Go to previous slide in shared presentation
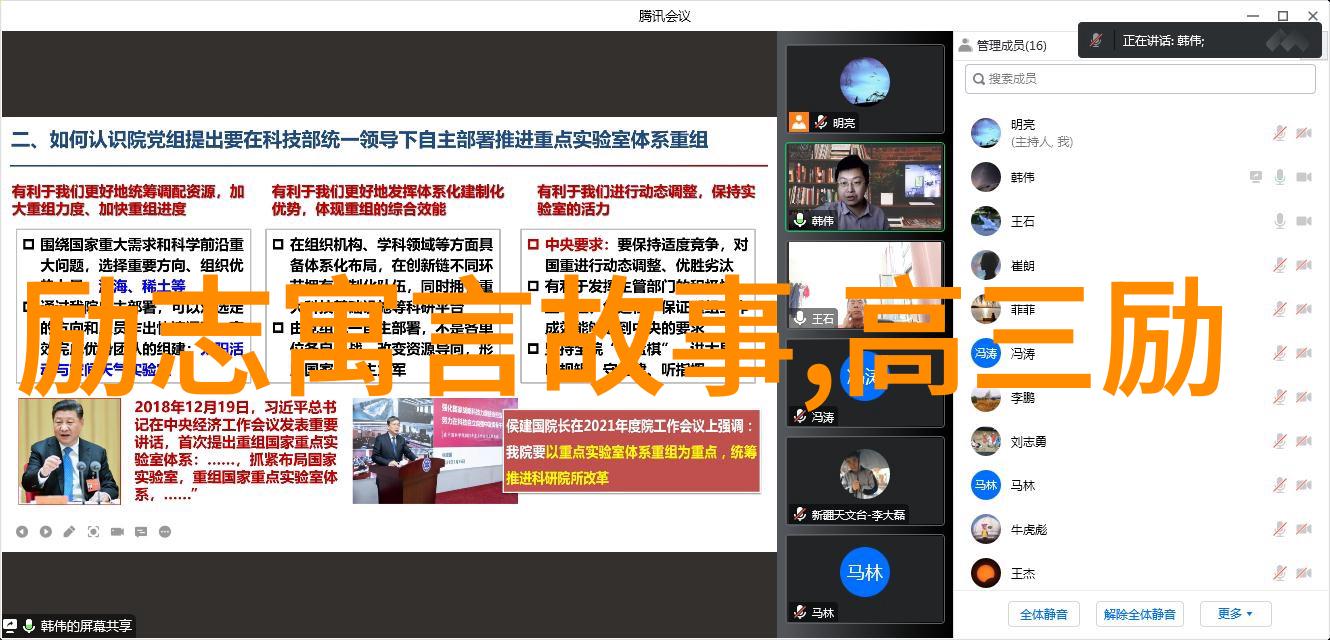 [22, 532]
